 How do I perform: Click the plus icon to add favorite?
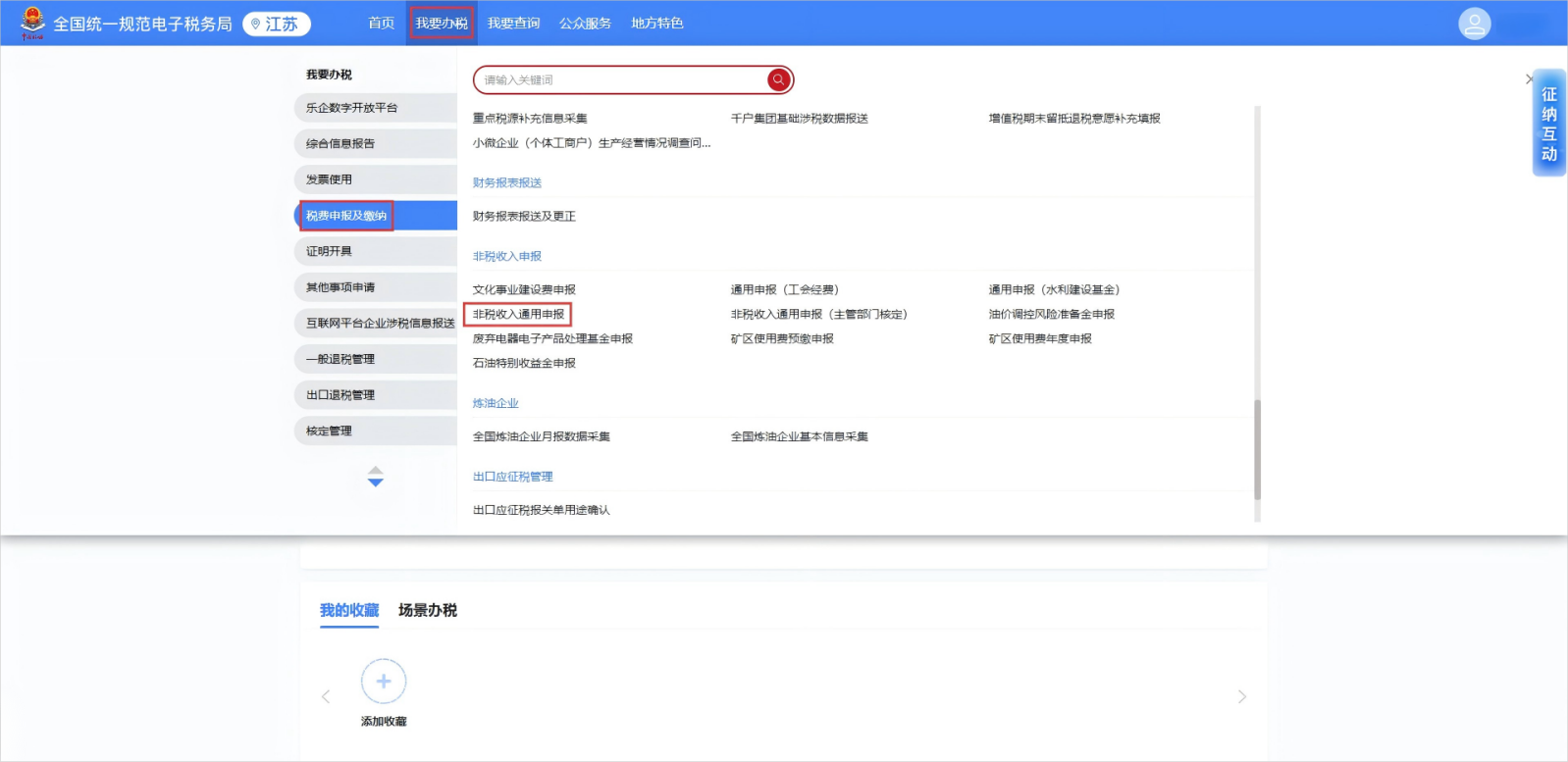pyautogui.click(x=383, y=682)
